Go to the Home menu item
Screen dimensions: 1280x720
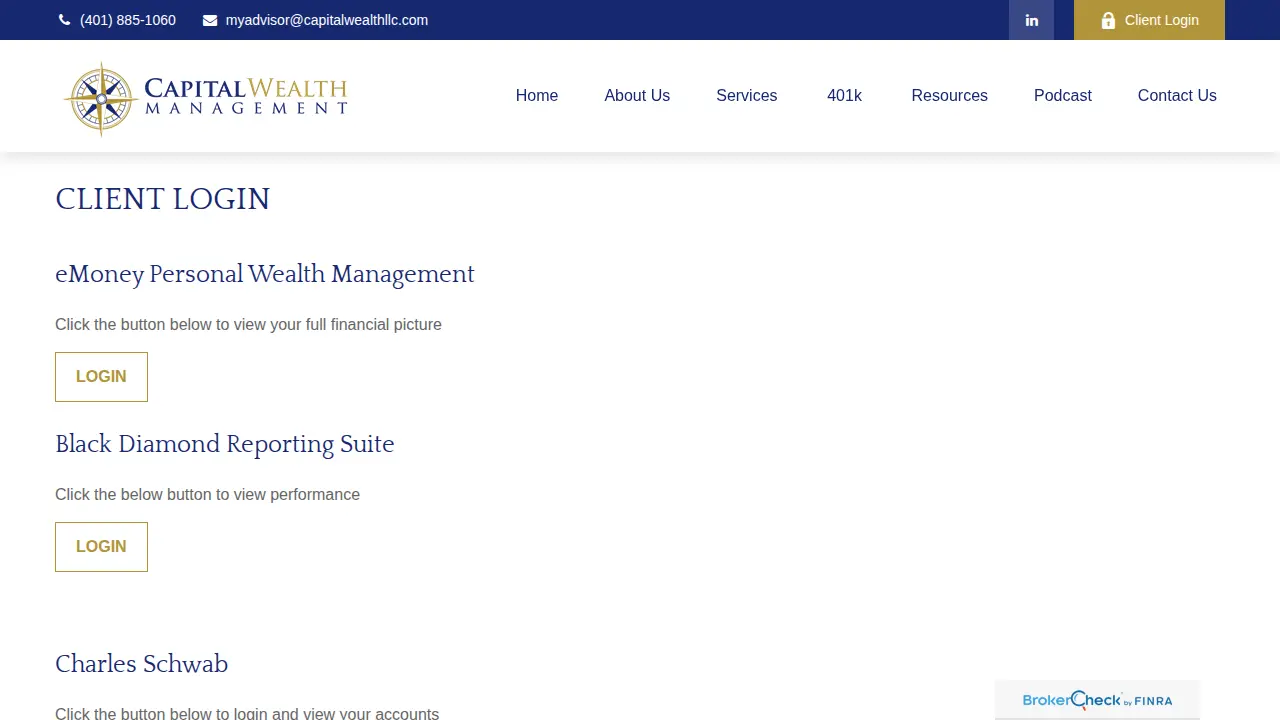(x=537, y=95)
